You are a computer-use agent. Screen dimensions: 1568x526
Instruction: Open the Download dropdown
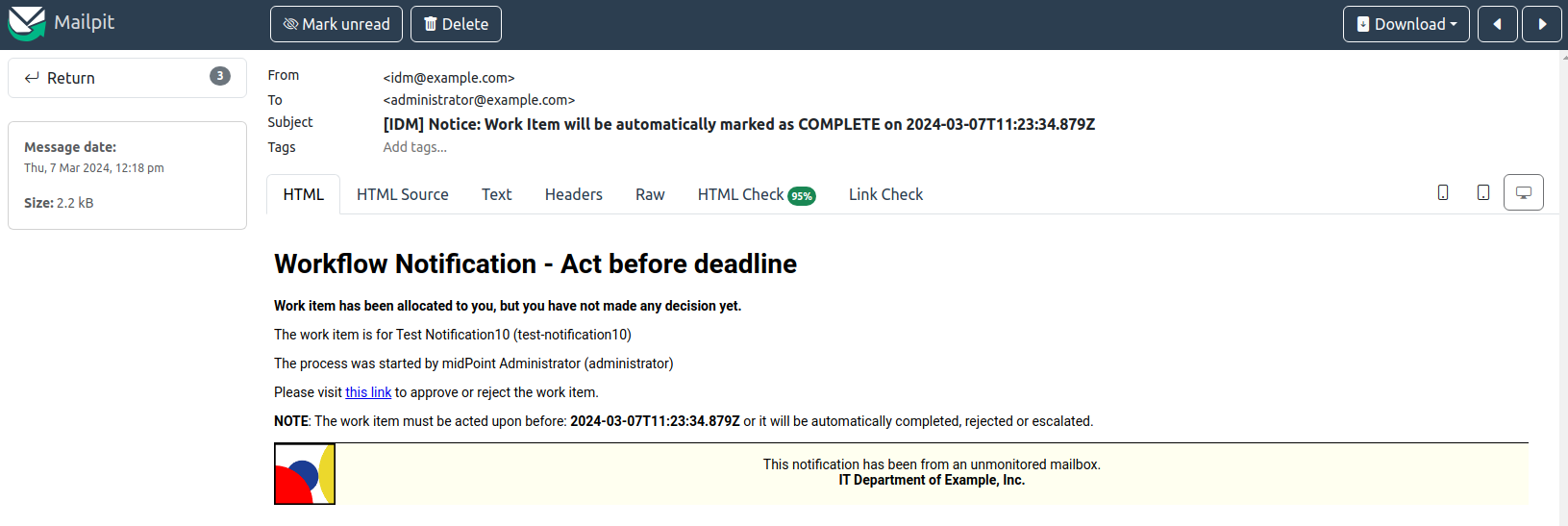point(1406,24)
